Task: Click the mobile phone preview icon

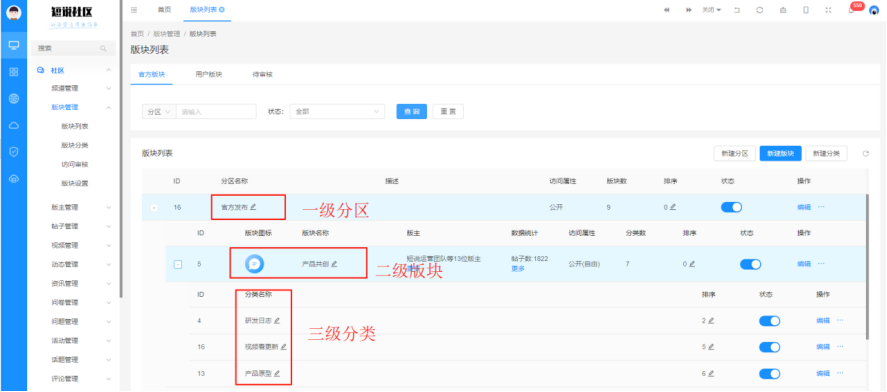Action: (x=806, y=10)
